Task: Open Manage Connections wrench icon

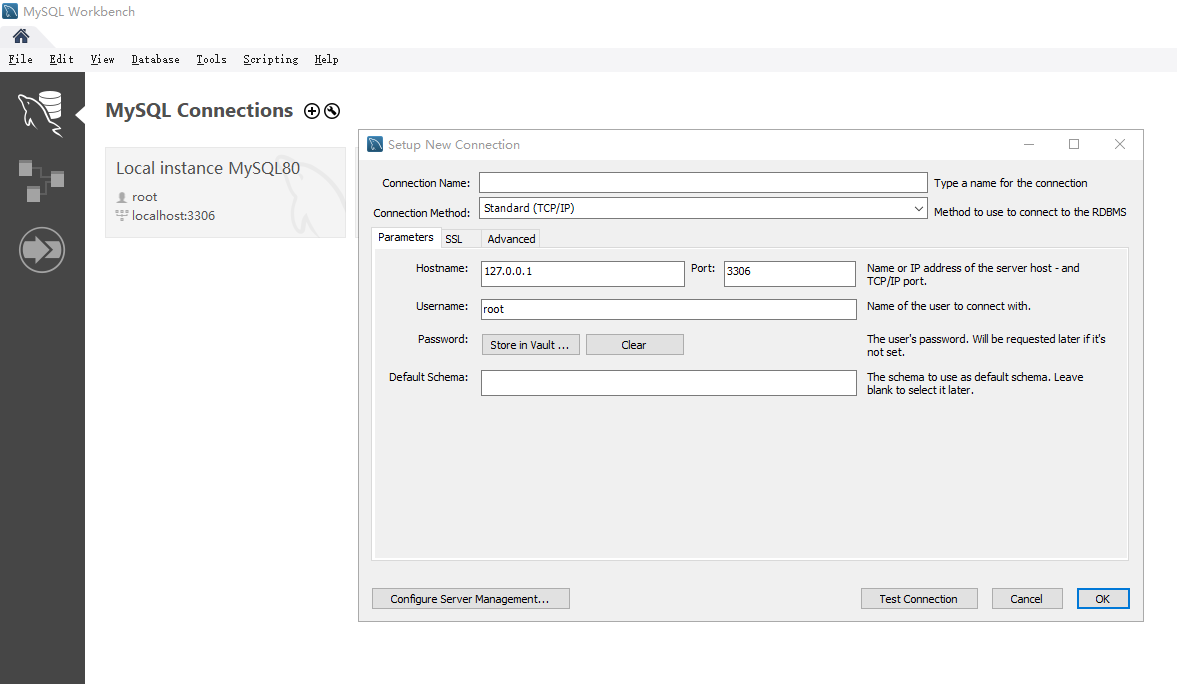Action: click(332, 111)
